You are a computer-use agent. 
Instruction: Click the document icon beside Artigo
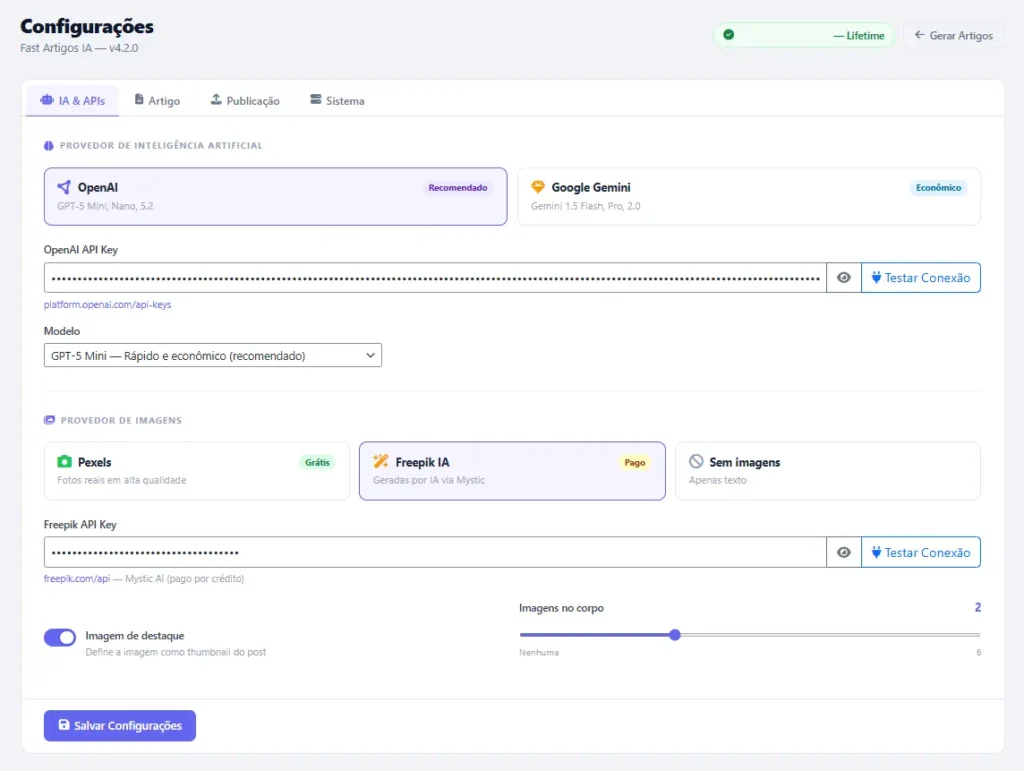pos(139,99)
